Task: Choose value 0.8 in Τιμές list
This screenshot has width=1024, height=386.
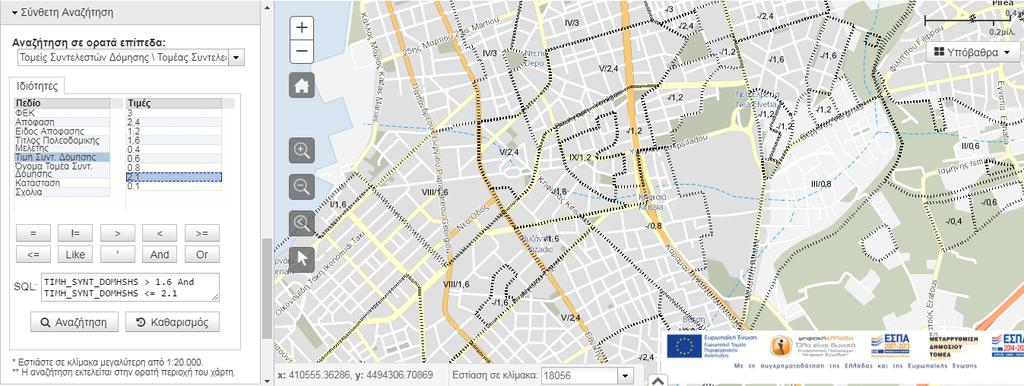Action: (x=173, y=167)
